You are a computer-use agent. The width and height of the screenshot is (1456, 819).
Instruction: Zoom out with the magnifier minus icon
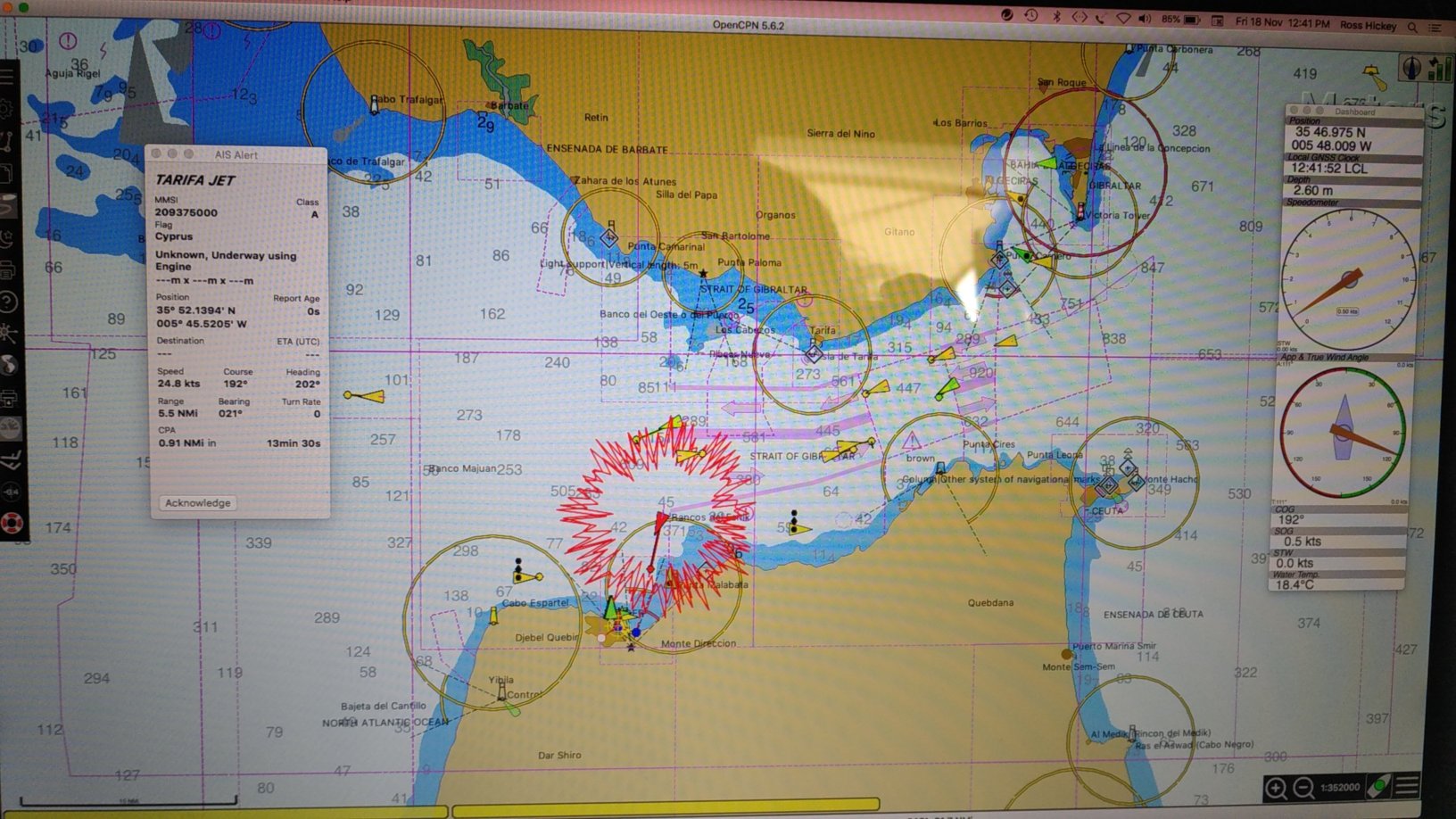(1303, 788)
